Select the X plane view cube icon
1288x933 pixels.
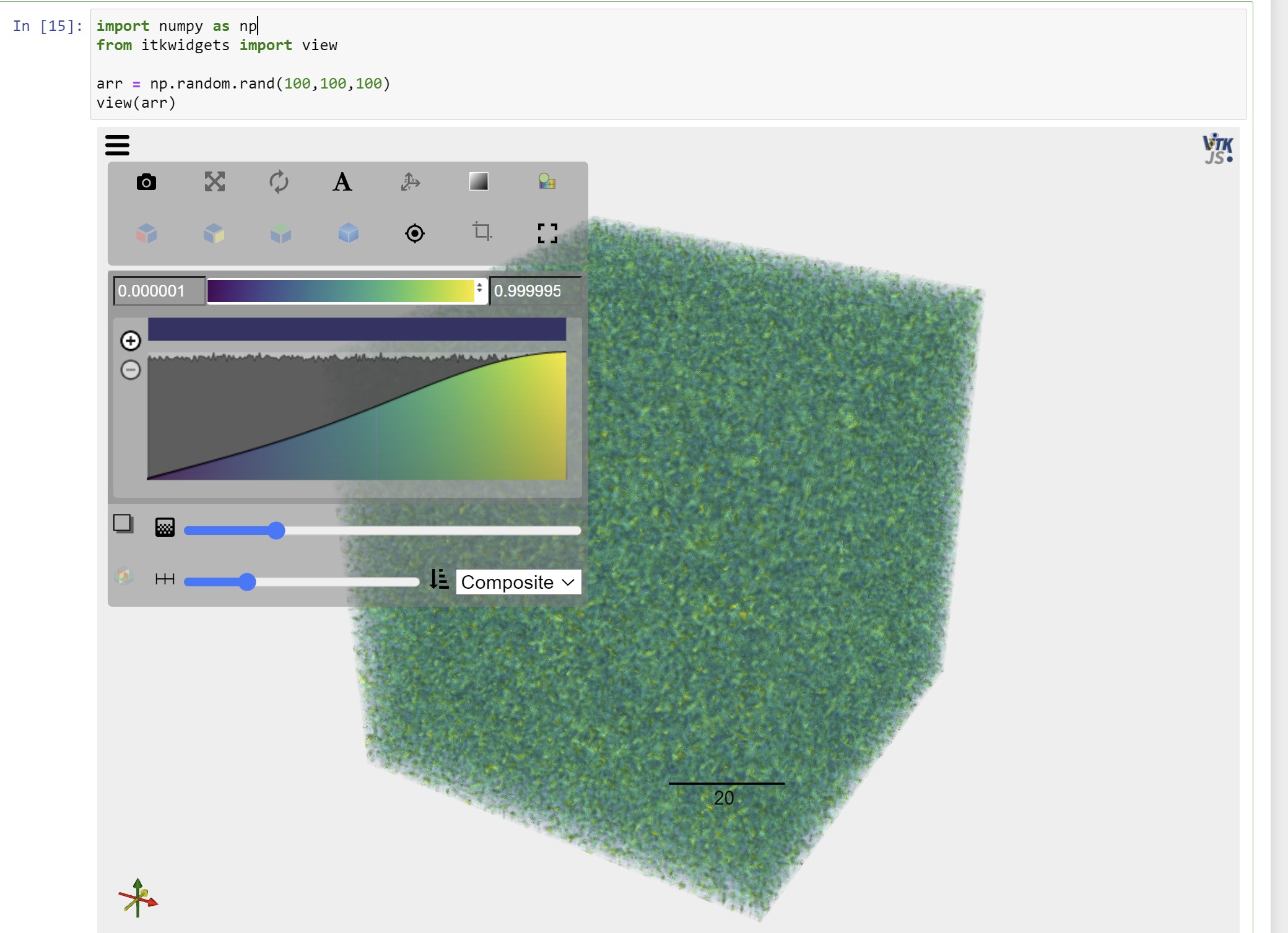click(x=147, y=233)
